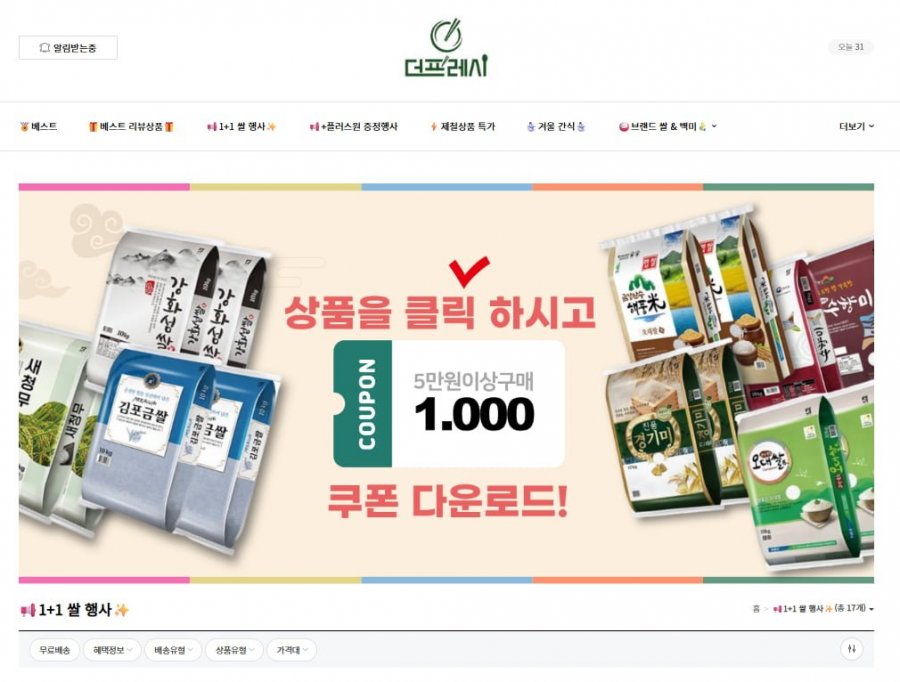The height and width of the screenshot is (682, 900).
Task: Open the 배송유형 filter dropdown
Action: click(173, 650)
